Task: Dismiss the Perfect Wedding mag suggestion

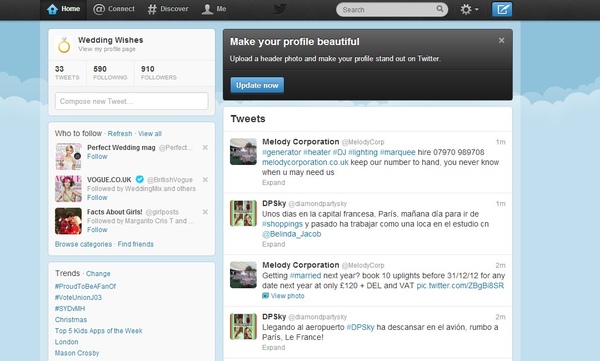Action: tap(205, 147)
